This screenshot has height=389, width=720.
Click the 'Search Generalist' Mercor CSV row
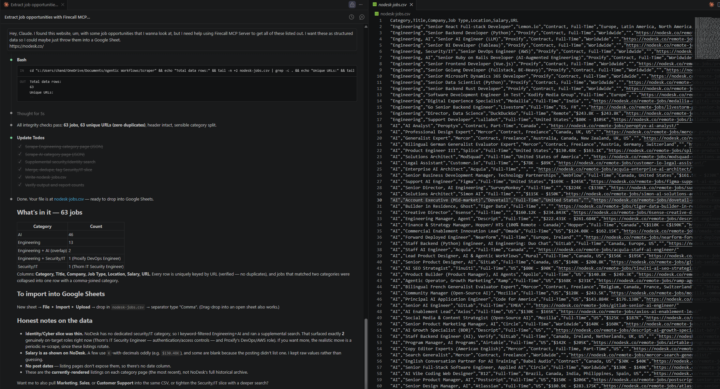541,355
